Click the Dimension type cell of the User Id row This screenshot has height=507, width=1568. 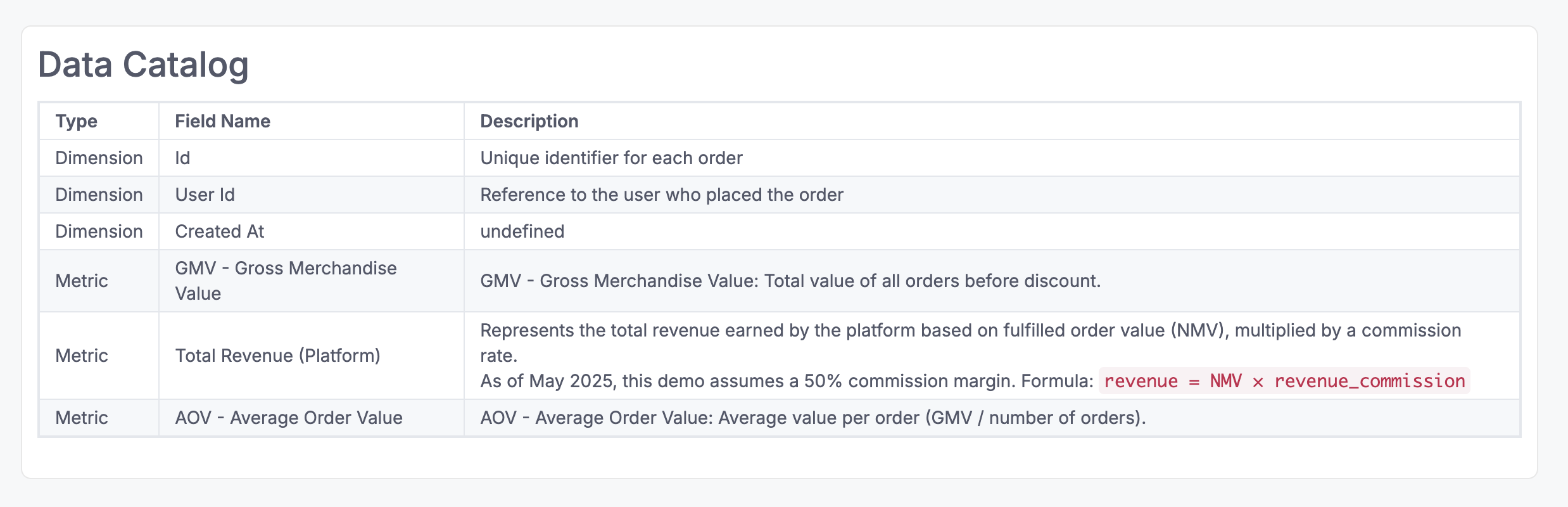99,195
